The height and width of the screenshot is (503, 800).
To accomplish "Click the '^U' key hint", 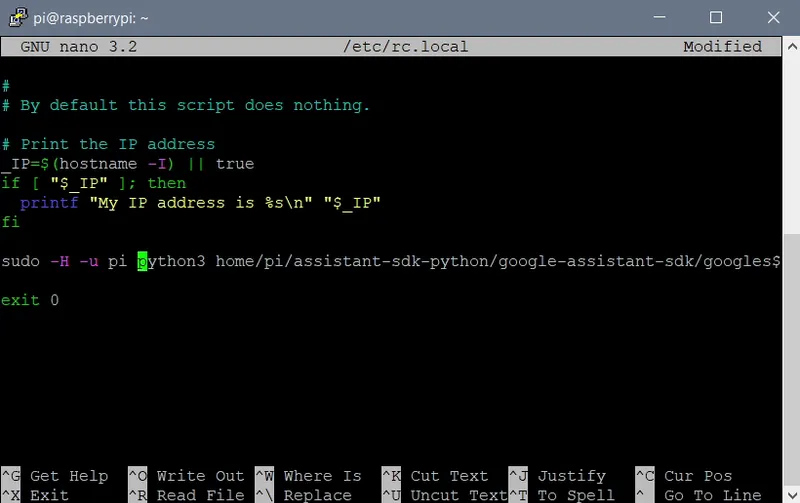I will 391,495.
